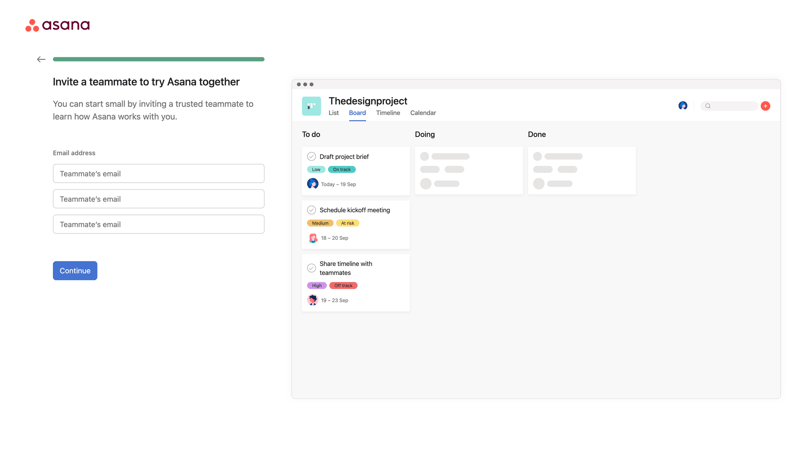
Task: Click the High priority tag
Action: click(x=316, y=286)
